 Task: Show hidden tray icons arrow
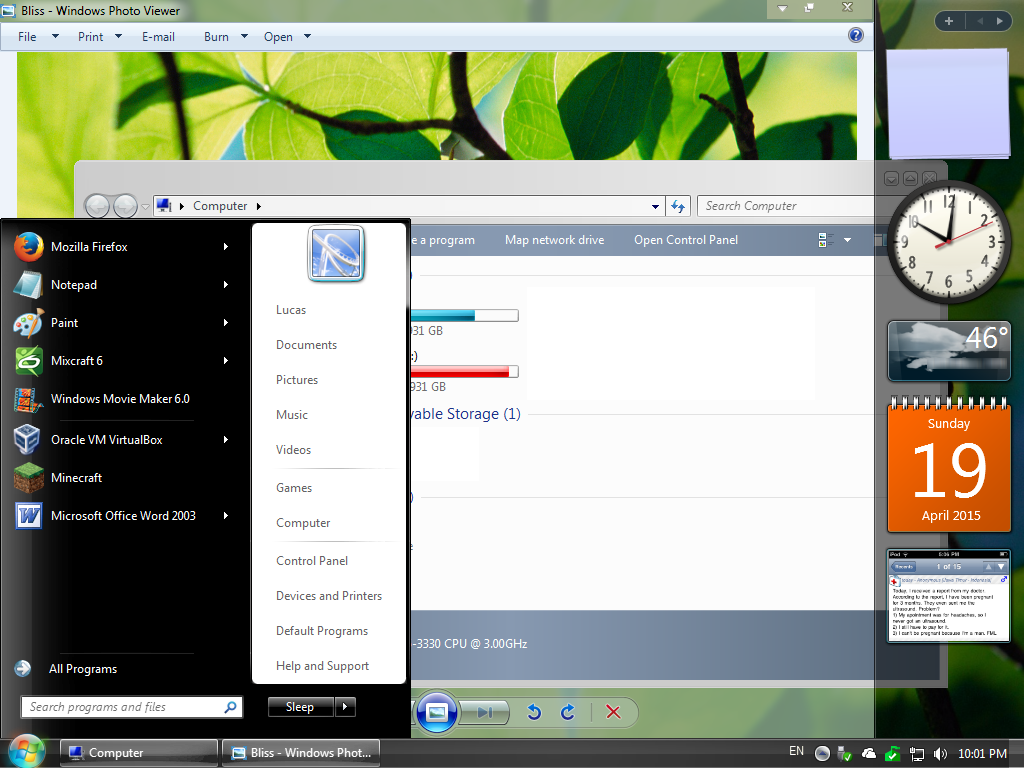coord(822,754)
